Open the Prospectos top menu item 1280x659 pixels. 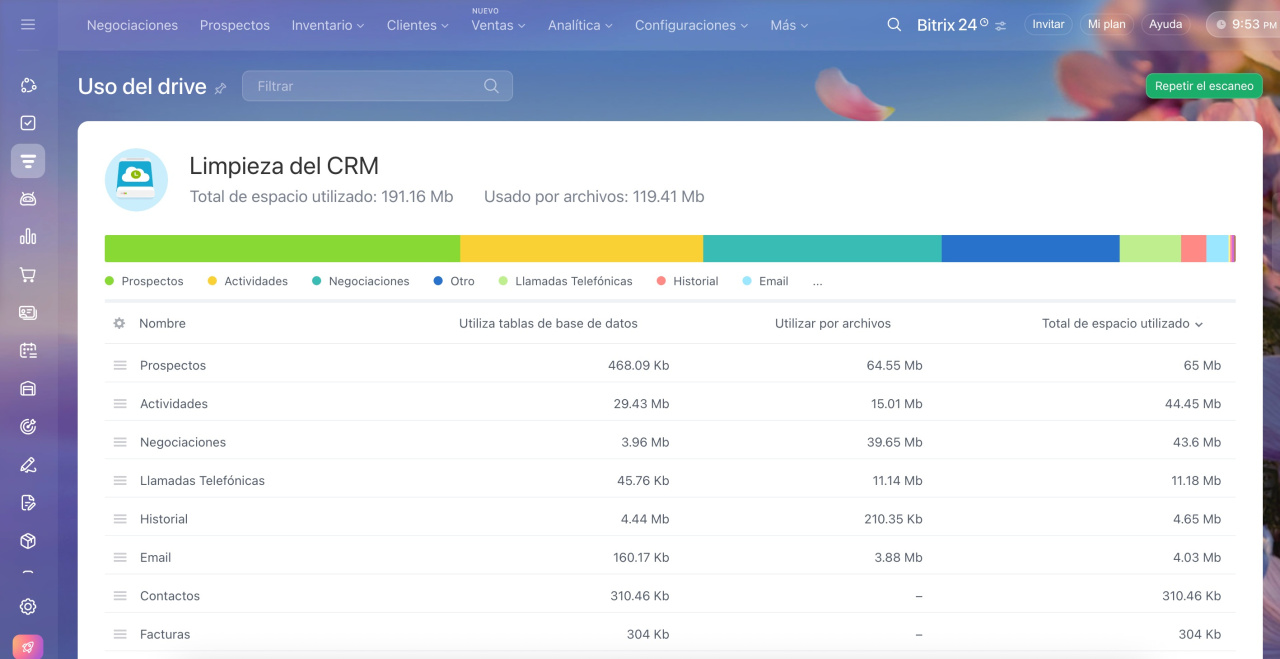[x=235, y=26]
